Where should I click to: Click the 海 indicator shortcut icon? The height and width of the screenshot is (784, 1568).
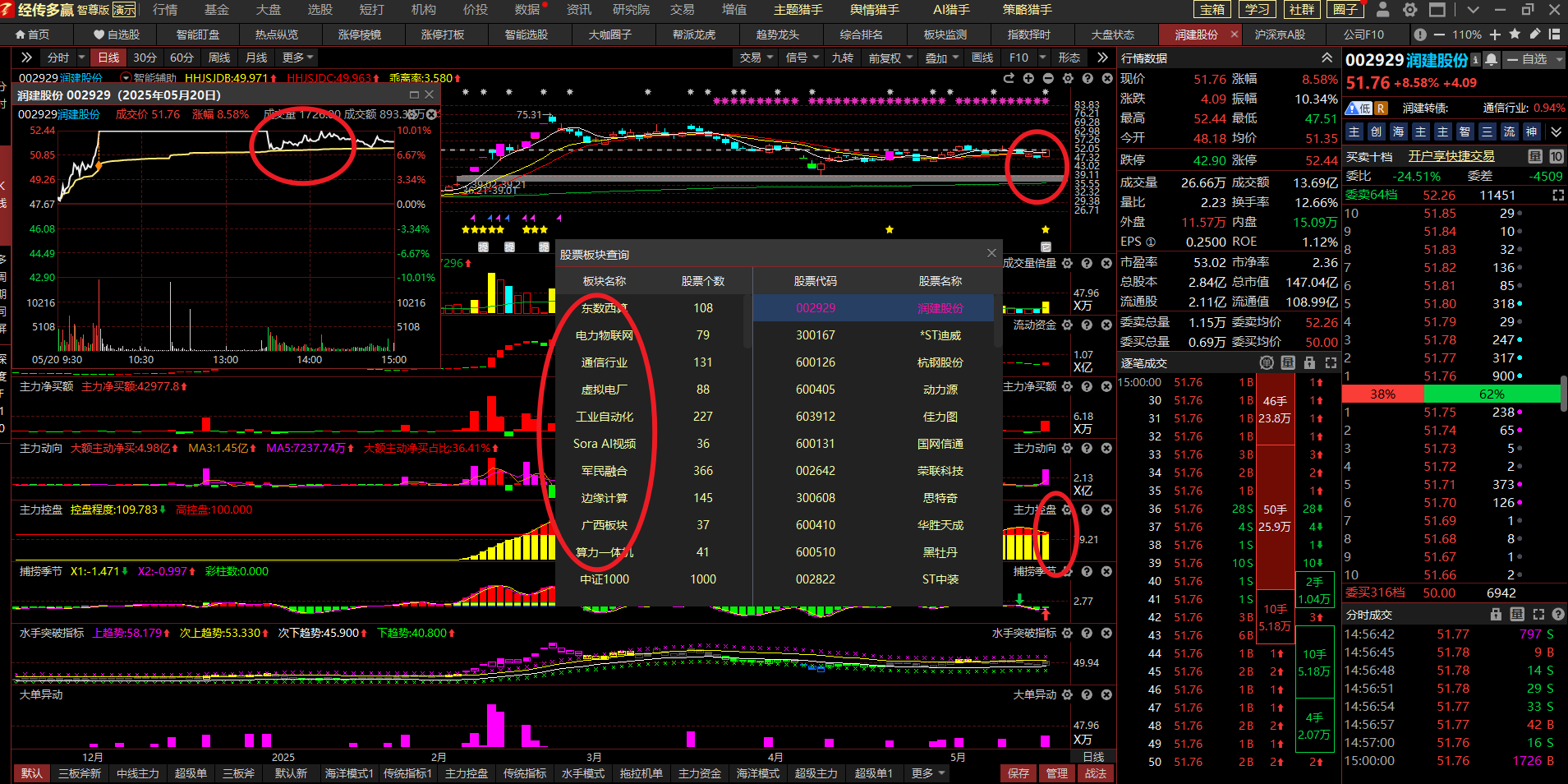pyautogui.click(x=1399, y=131)
